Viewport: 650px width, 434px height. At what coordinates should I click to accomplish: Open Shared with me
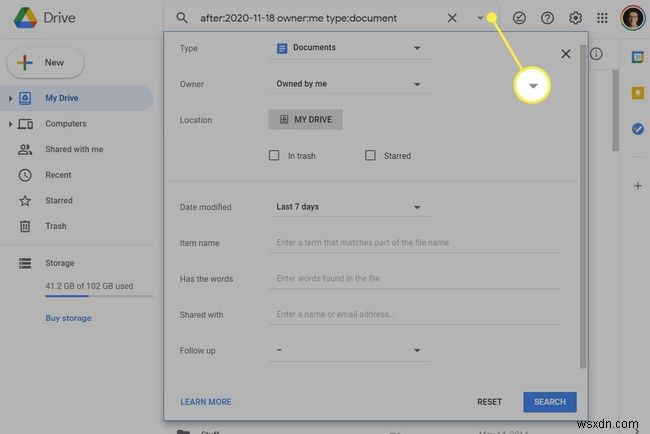pyautogui.click(x=74, y=149)
